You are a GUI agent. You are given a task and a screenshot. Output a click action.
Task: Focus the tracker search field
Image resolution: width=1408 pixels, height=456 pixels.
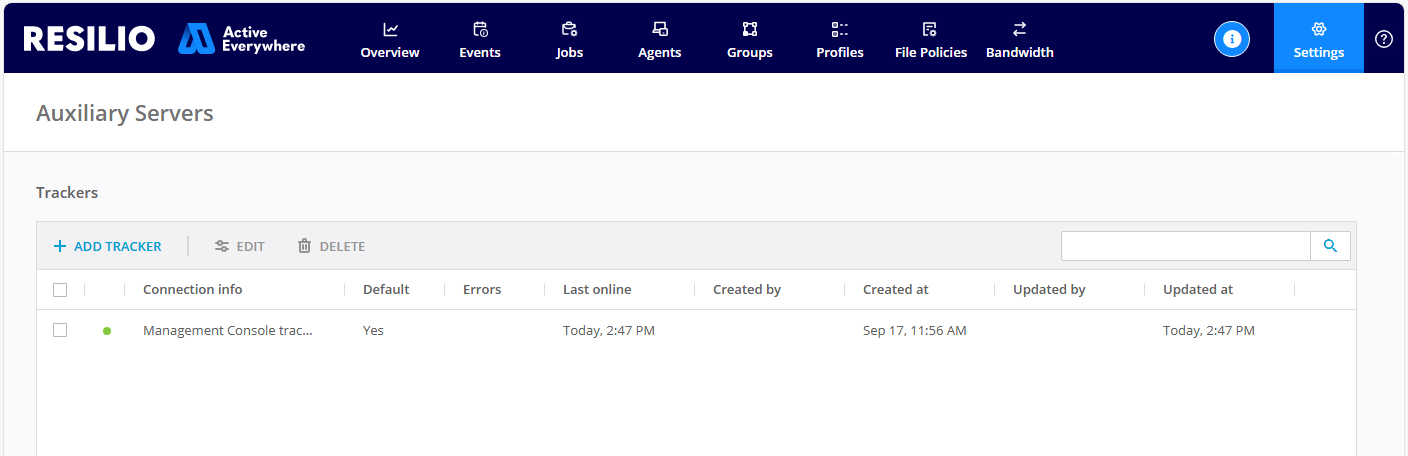[1185, 246]
